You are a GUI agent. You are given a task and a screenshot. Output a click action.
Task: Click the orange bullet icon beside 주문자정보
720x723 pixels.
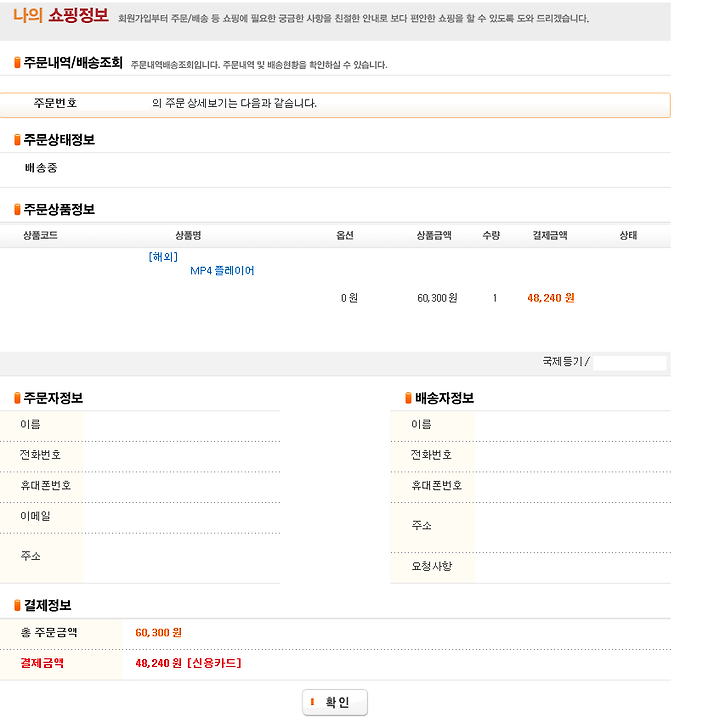[17, 398]
